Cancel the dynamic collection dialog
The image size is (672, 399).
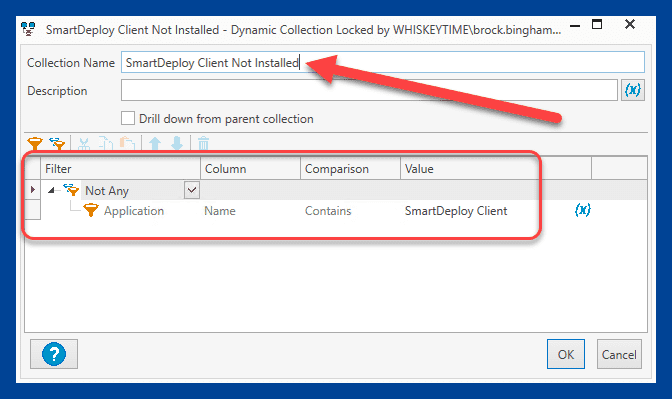pos(619,354)
